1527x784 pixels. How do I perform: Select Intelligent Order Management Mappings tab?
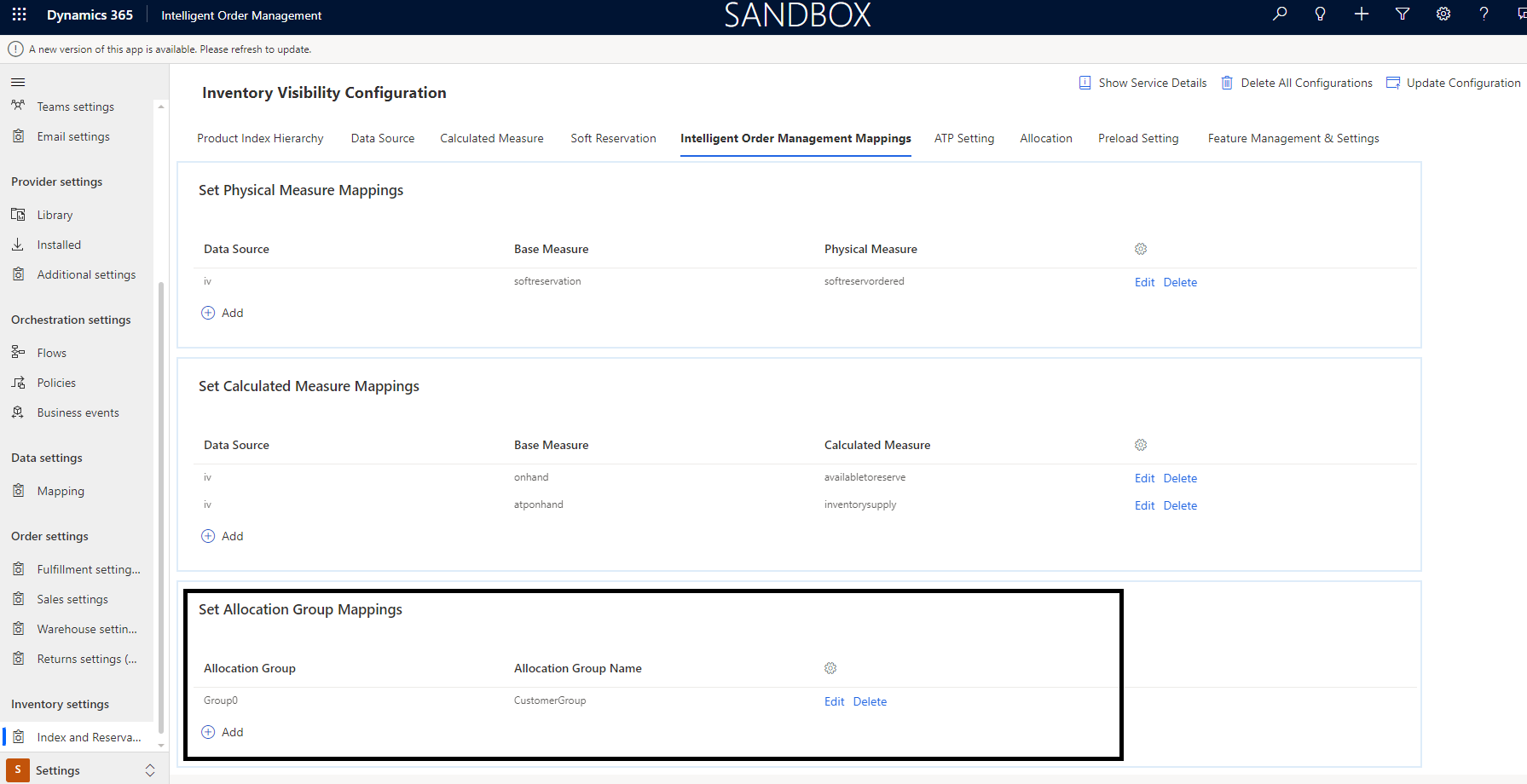[795, 138]
